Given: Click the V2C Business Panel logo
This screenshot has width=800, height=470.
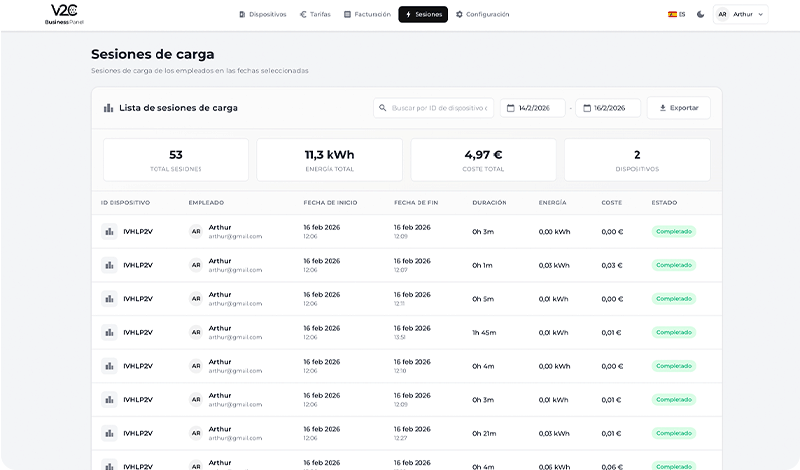Looking at the screenshot, I should (x=64, y=14).
